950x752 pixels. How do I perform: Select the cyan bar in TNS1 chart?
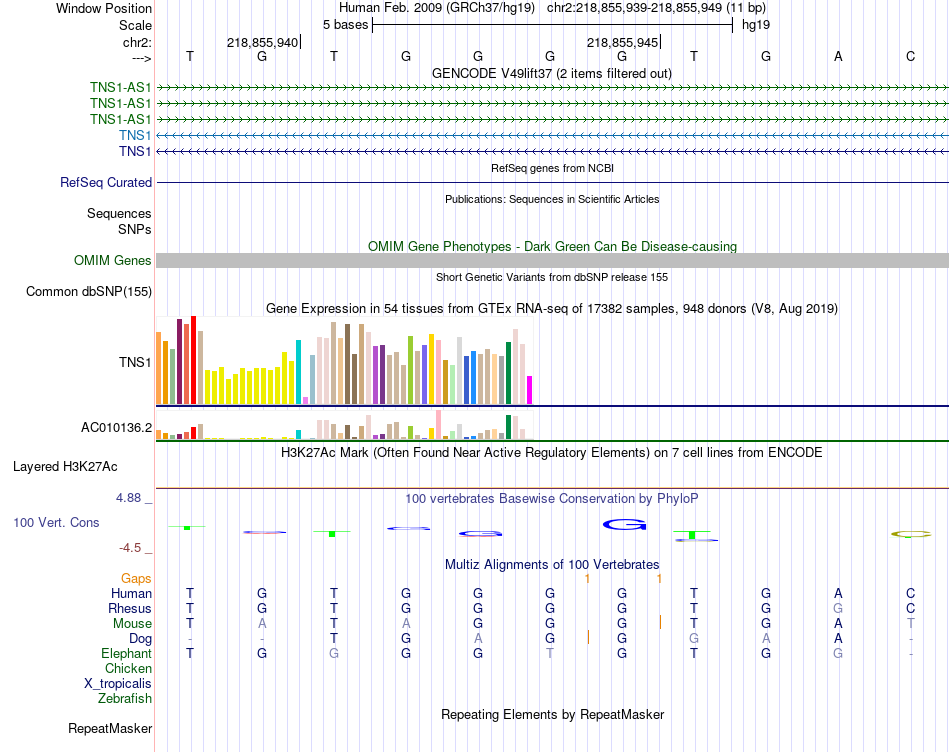point(298,372)
